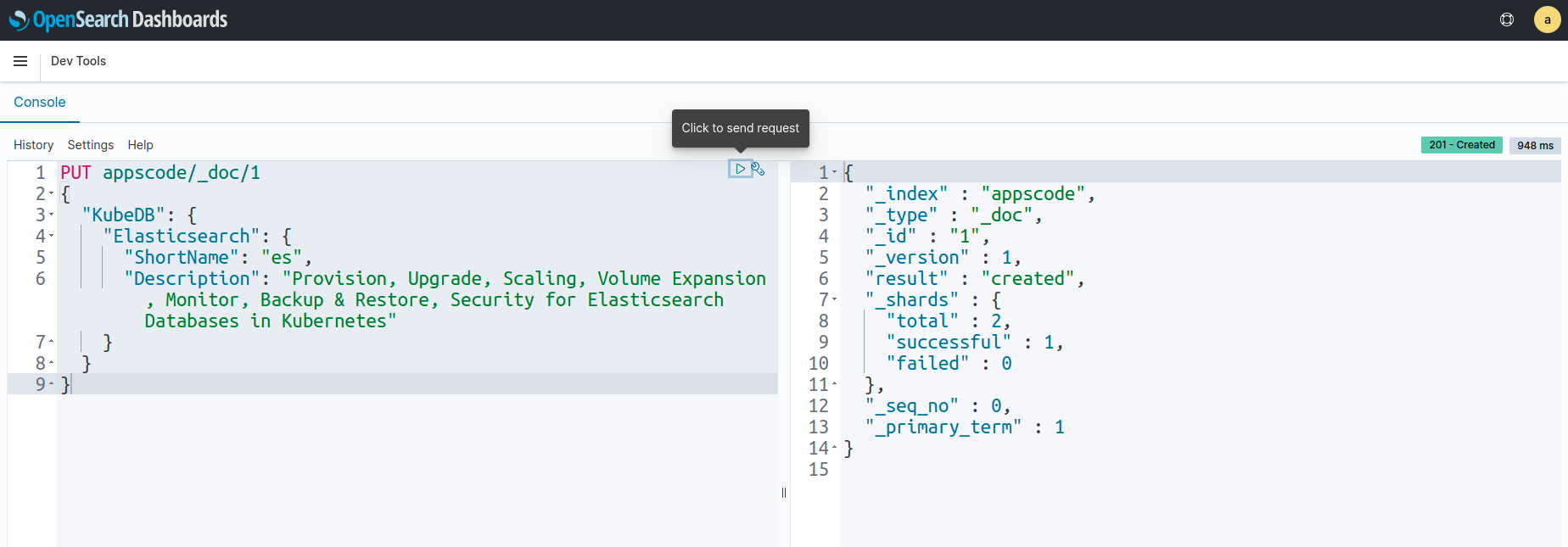Collapse the Elasticsearch block on line 4

(52, 237)
